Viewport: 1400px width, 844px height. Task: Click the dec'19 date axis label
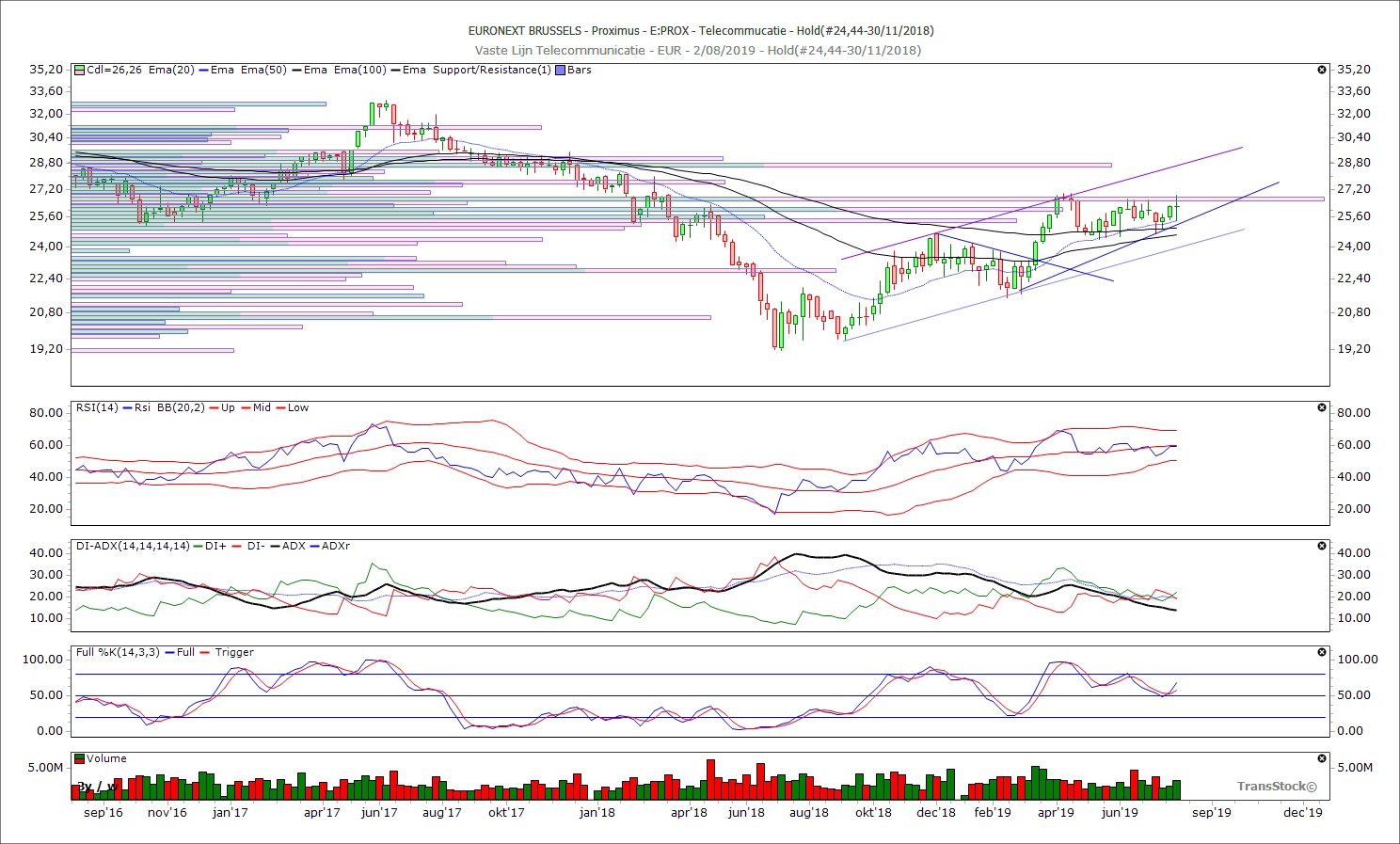click(1303, 812)
